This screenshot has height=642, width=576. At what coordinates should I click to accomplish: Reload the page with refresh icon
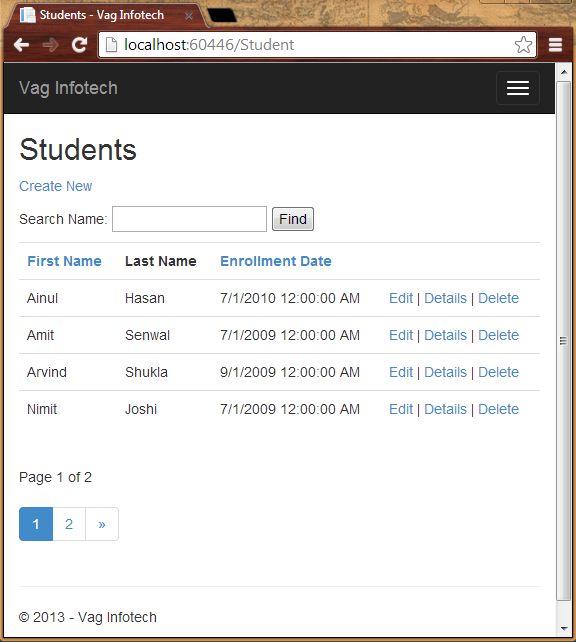79,45
